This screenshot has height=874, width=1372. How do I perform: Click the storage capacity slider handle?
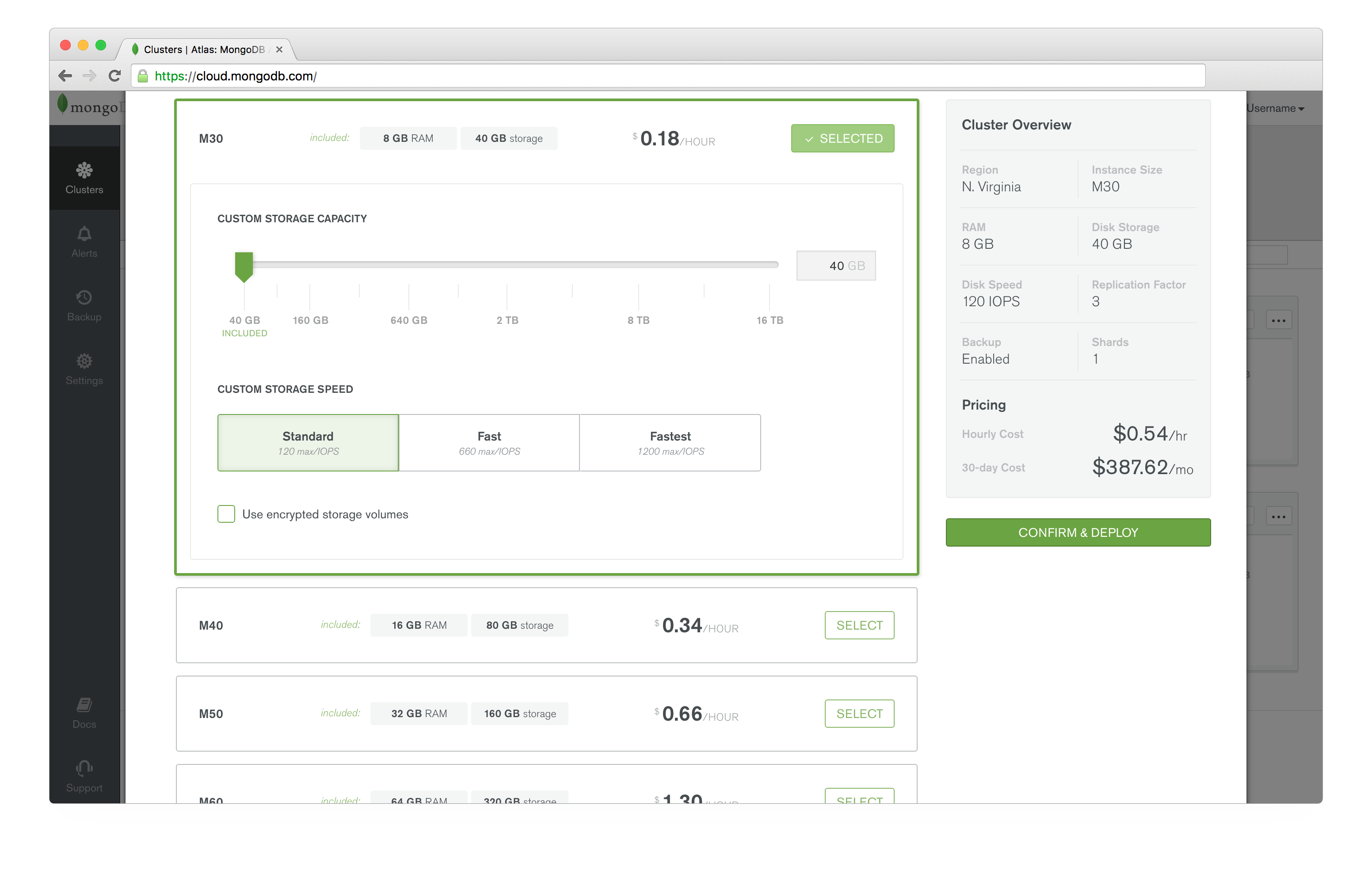coord(244,266)
